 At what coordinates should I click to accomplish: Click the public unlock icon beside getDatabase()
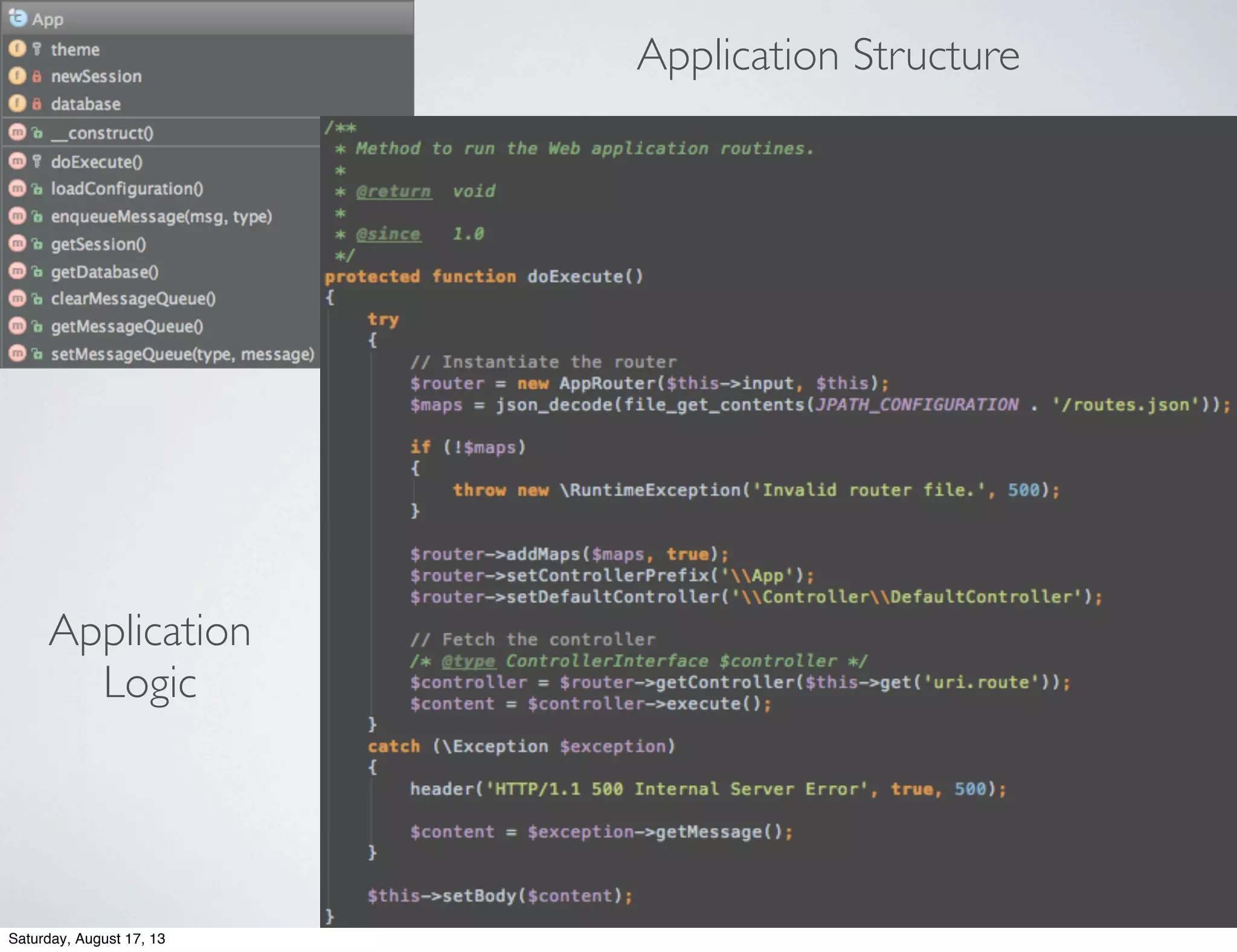click(37, 272)
